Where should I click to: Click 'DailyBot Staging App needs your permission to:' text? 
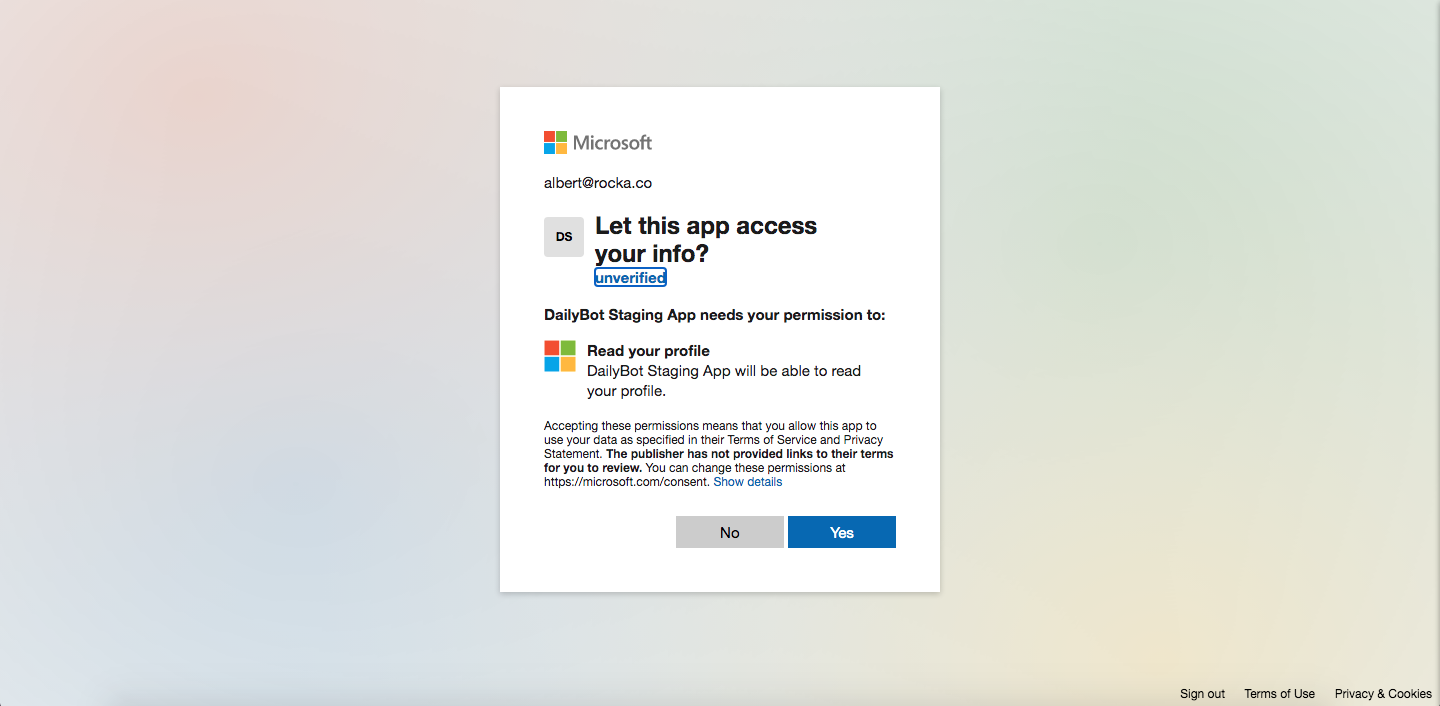715,315
